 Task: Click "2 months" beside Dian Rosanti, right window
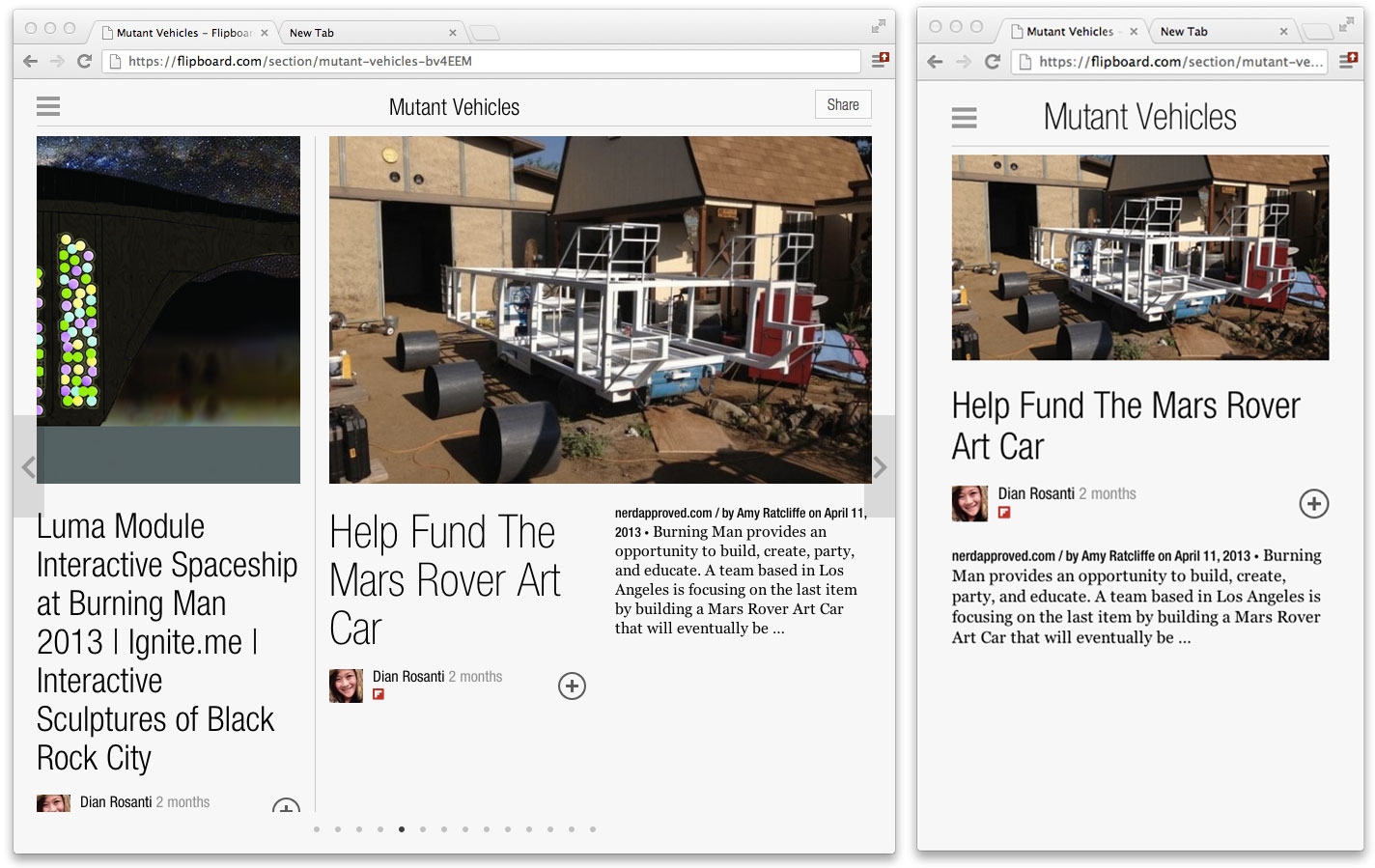tap(1108, 493)
